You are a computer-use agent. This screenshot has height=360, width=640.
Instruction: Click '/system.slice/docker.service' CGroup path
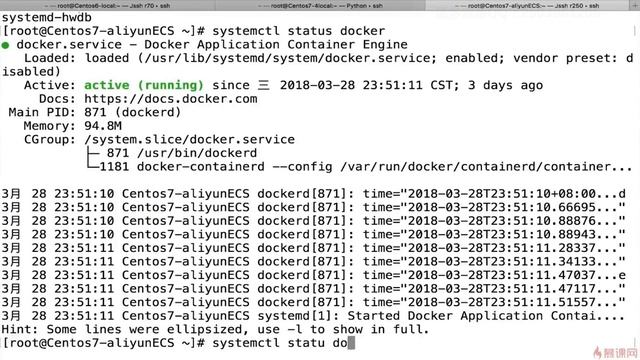pos(189,140)
